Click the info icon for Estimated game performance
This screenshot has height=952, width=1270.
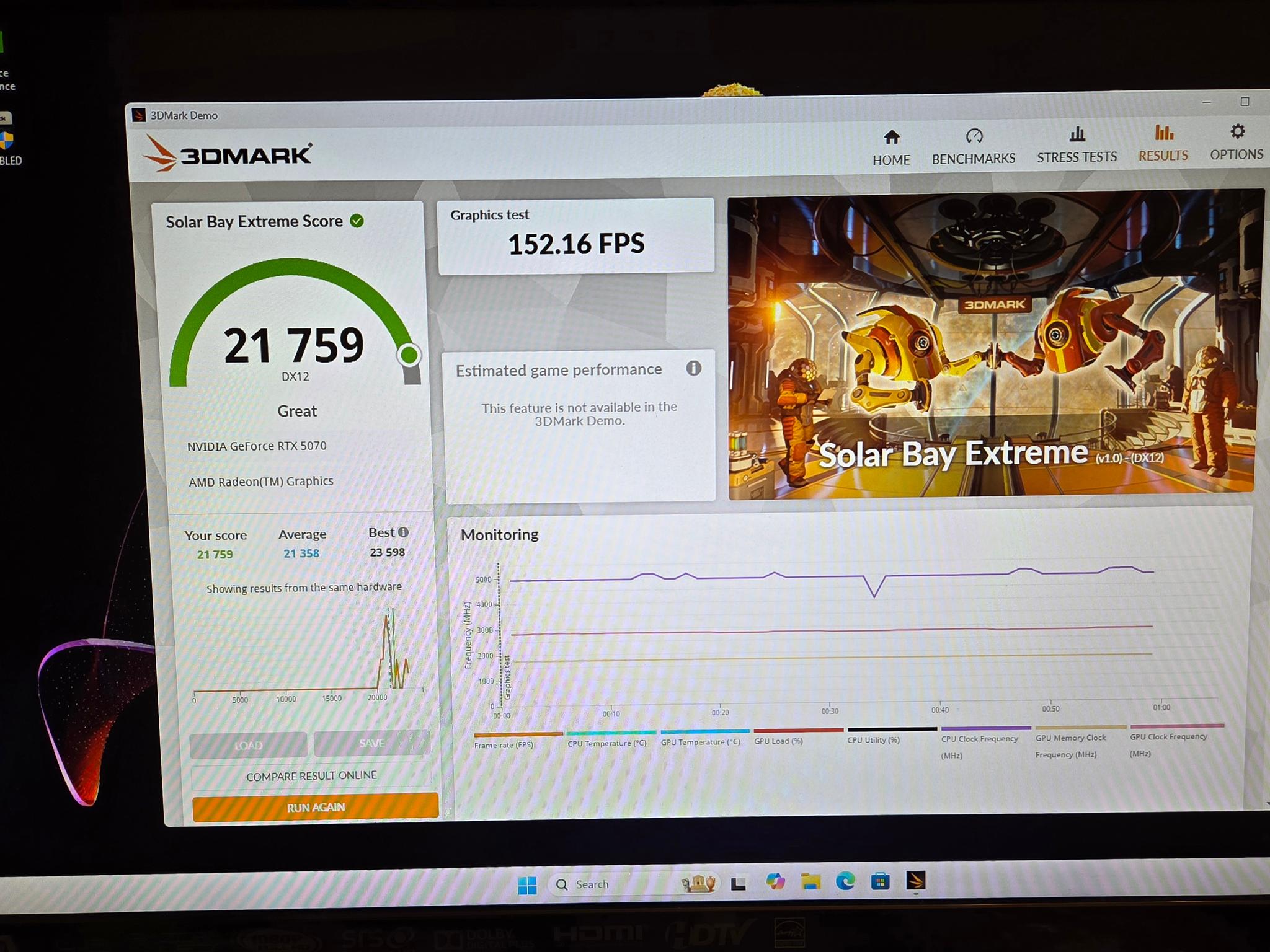point(693,368)
